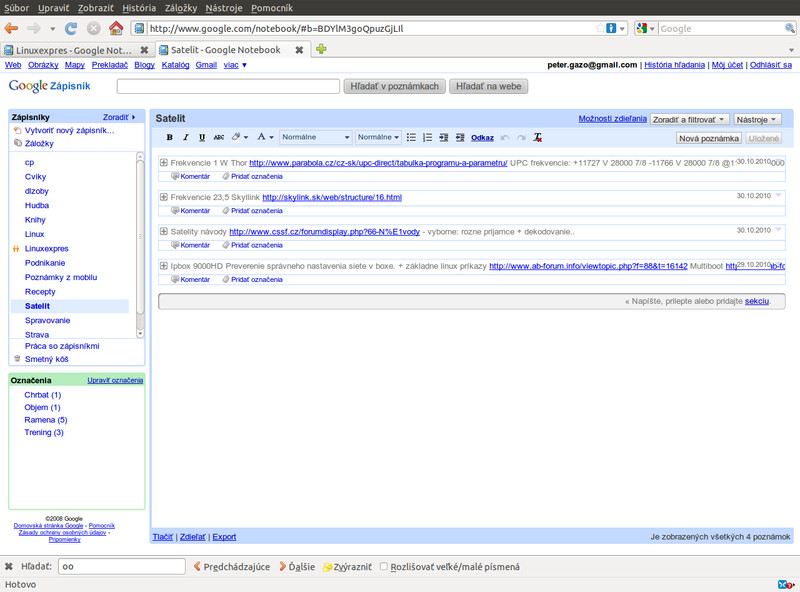Open the Zobraziť menu
The height and width of the screenshot is (592, 800).
(95, 8)
